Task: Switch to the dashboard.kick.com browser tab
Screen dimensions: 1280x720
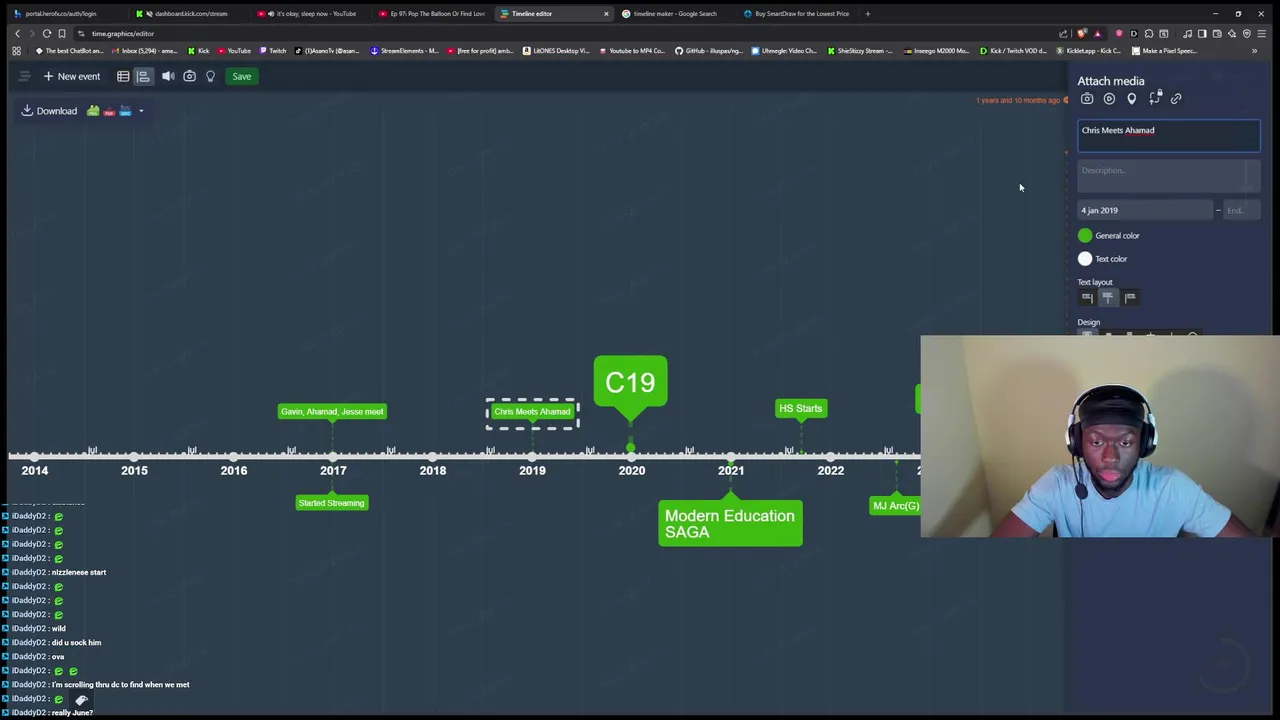Action: (x=188, y=14)
